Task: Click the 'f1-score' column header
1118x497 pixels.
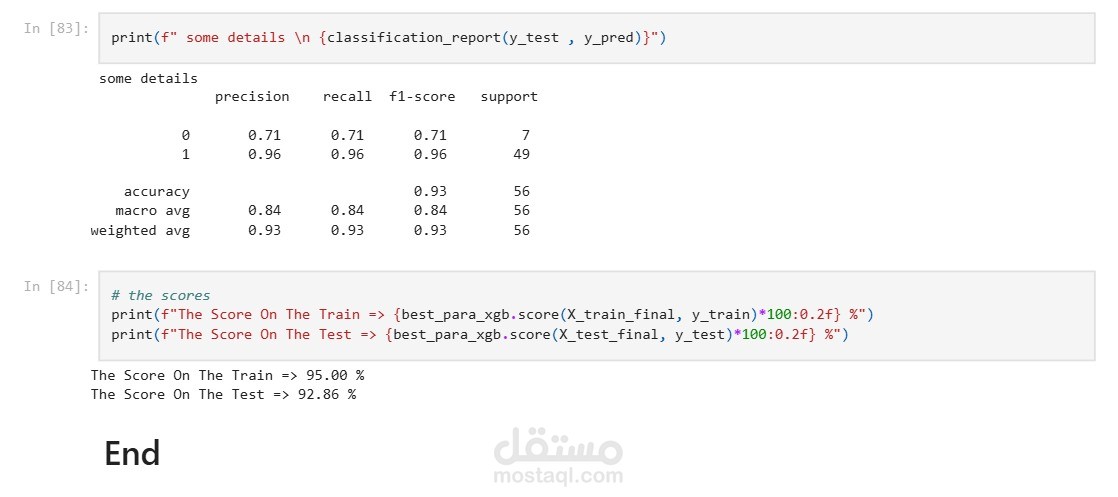Action: tap(422, 96)
